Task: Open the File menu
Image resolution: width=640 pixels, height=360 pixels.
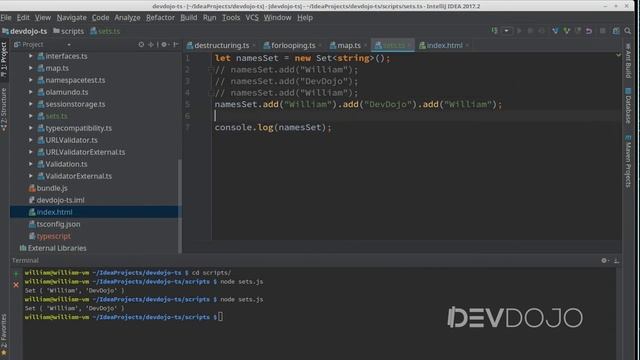Action: [6, 18]
